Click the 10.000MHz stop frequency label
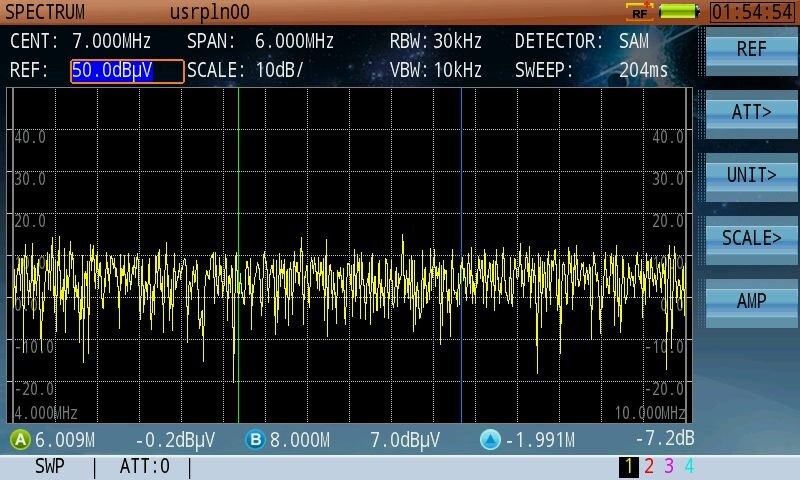 (x=650, y=413)
